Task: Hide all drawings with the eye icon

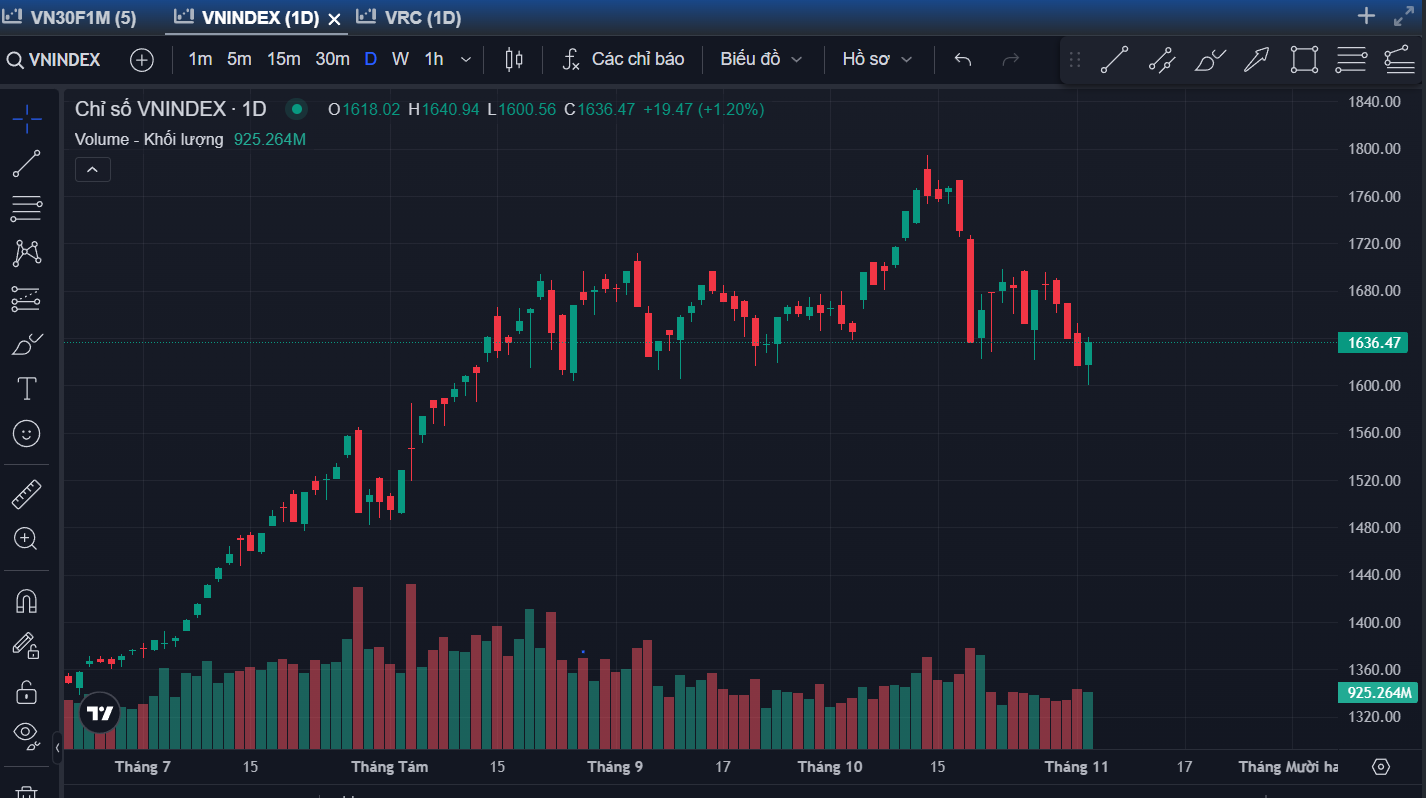Action: point(27,733)
